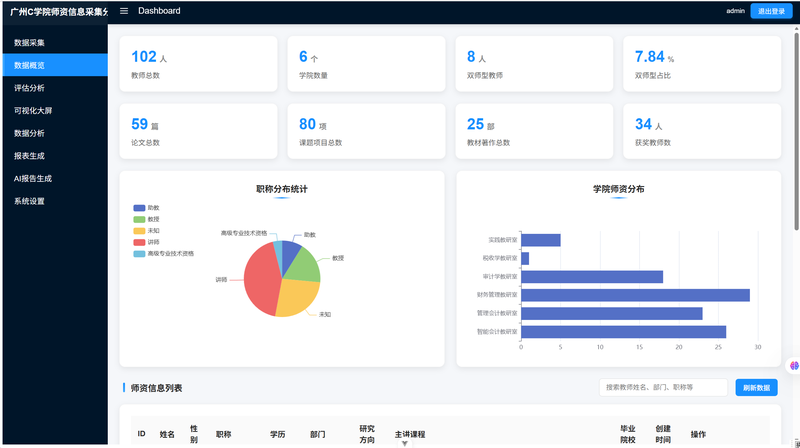
Task: Click the page vertical scrollbar
Action: click(x=796, y=130)
